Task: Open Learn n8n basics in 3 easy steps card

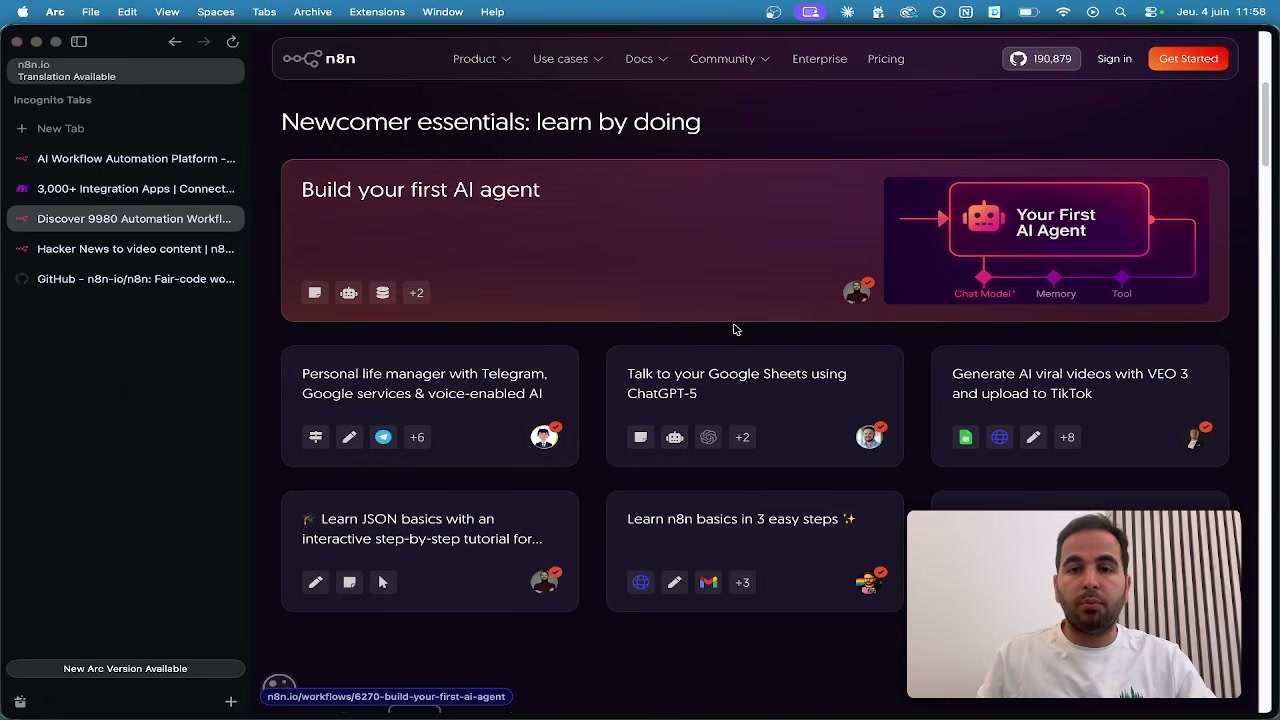Action: coord(755,551)
